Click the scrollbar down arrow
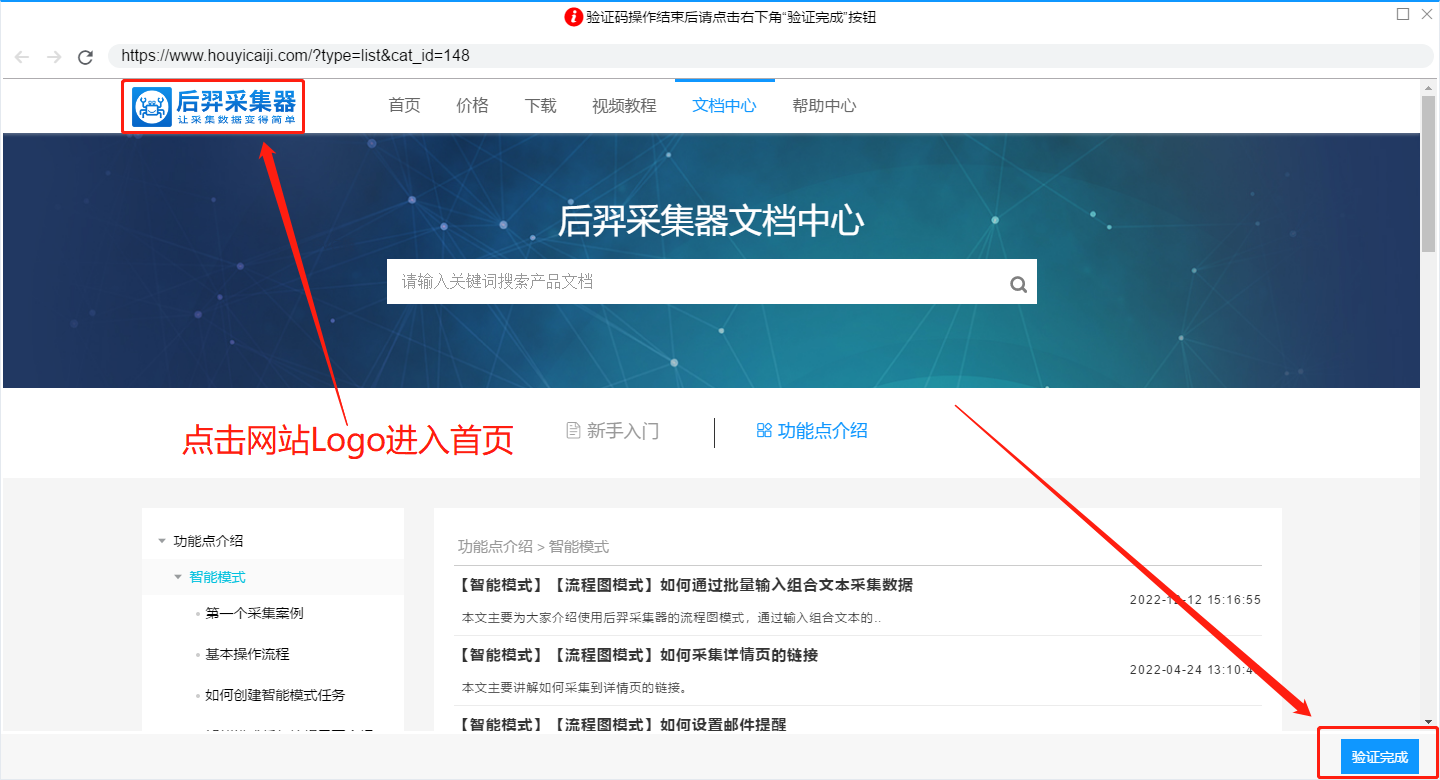This screenshot has width=1440, height=780. (1430, 722)
